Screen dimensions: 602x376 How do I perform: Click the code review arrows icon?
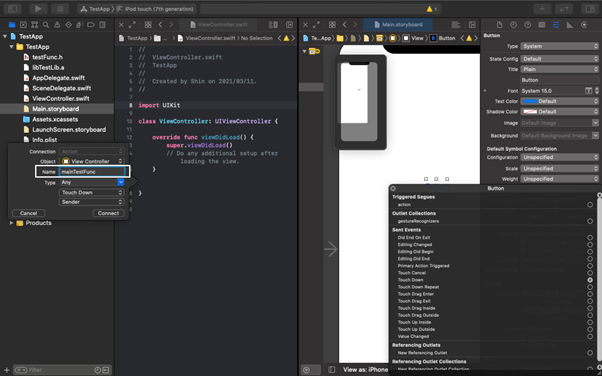[x=564, y=8]
